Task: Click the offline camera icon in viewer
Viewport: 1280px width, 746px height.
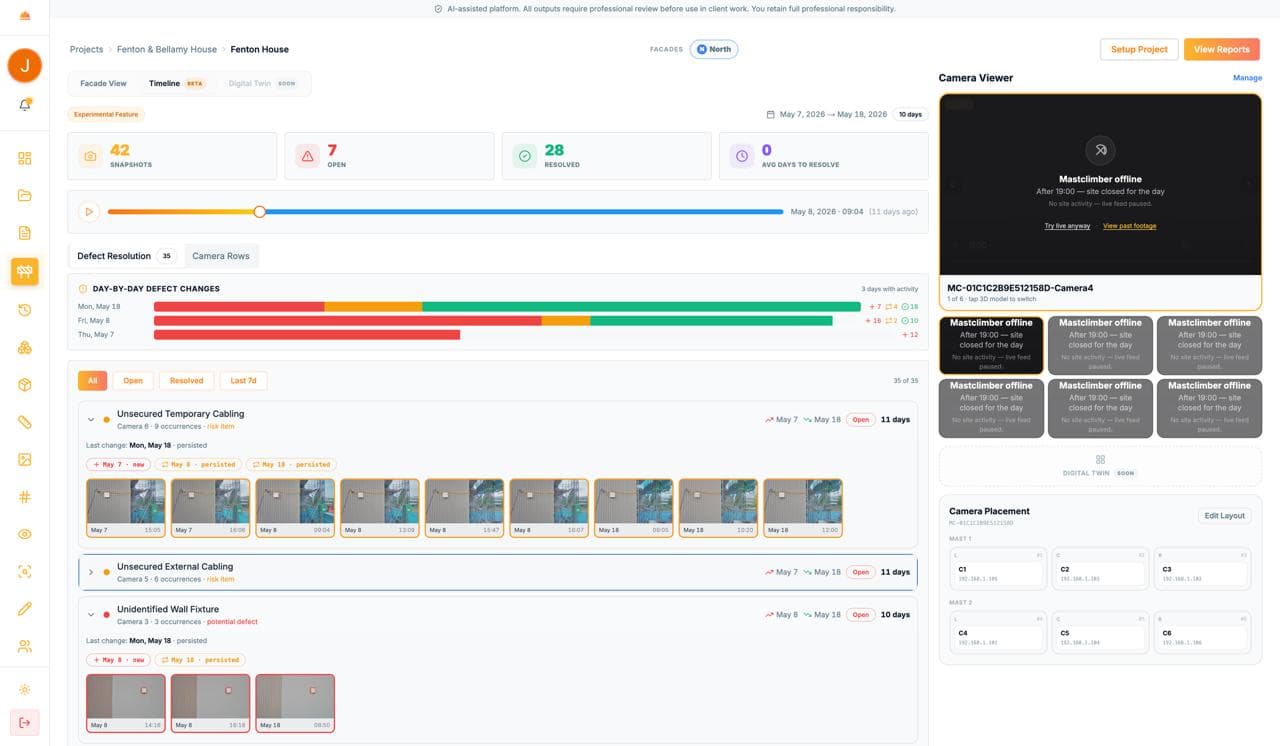Action: [x=1100, y=151]
